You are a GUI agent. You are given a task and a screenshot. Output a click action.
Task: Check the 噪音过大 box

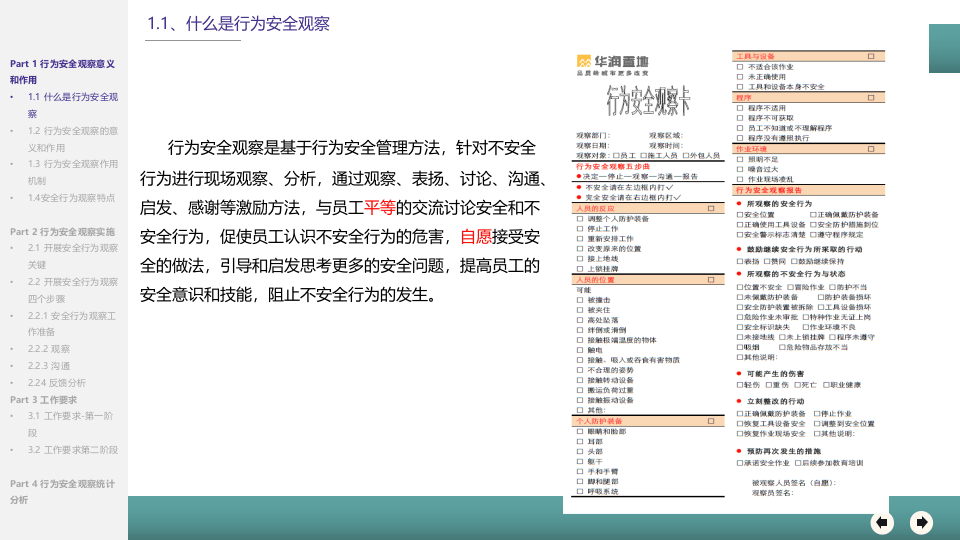pos(740,170)
